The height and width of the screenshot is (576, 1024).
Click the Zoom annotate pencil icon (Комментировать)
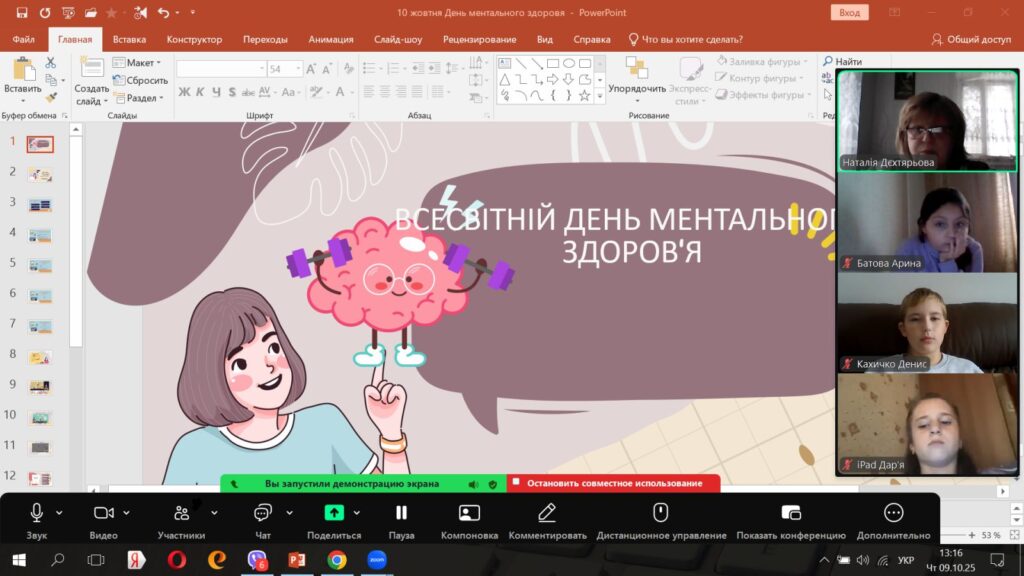tap(546, 513)
